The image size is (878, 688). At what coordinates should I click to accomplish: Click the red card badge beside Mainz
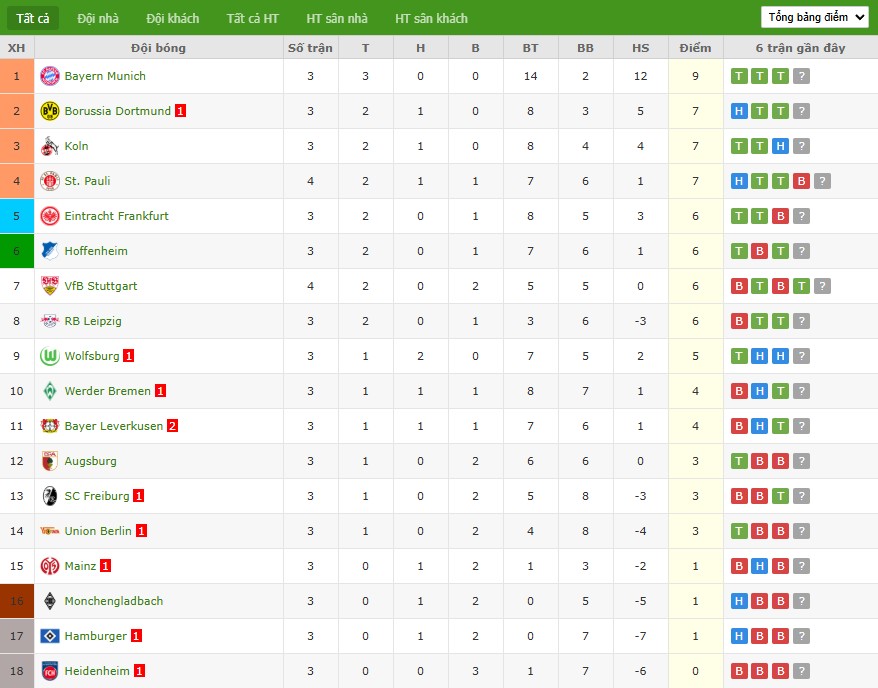pos(106,566)
